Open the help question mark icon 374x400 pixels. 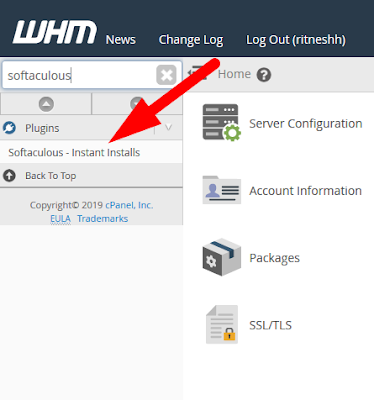coord(264,75)
